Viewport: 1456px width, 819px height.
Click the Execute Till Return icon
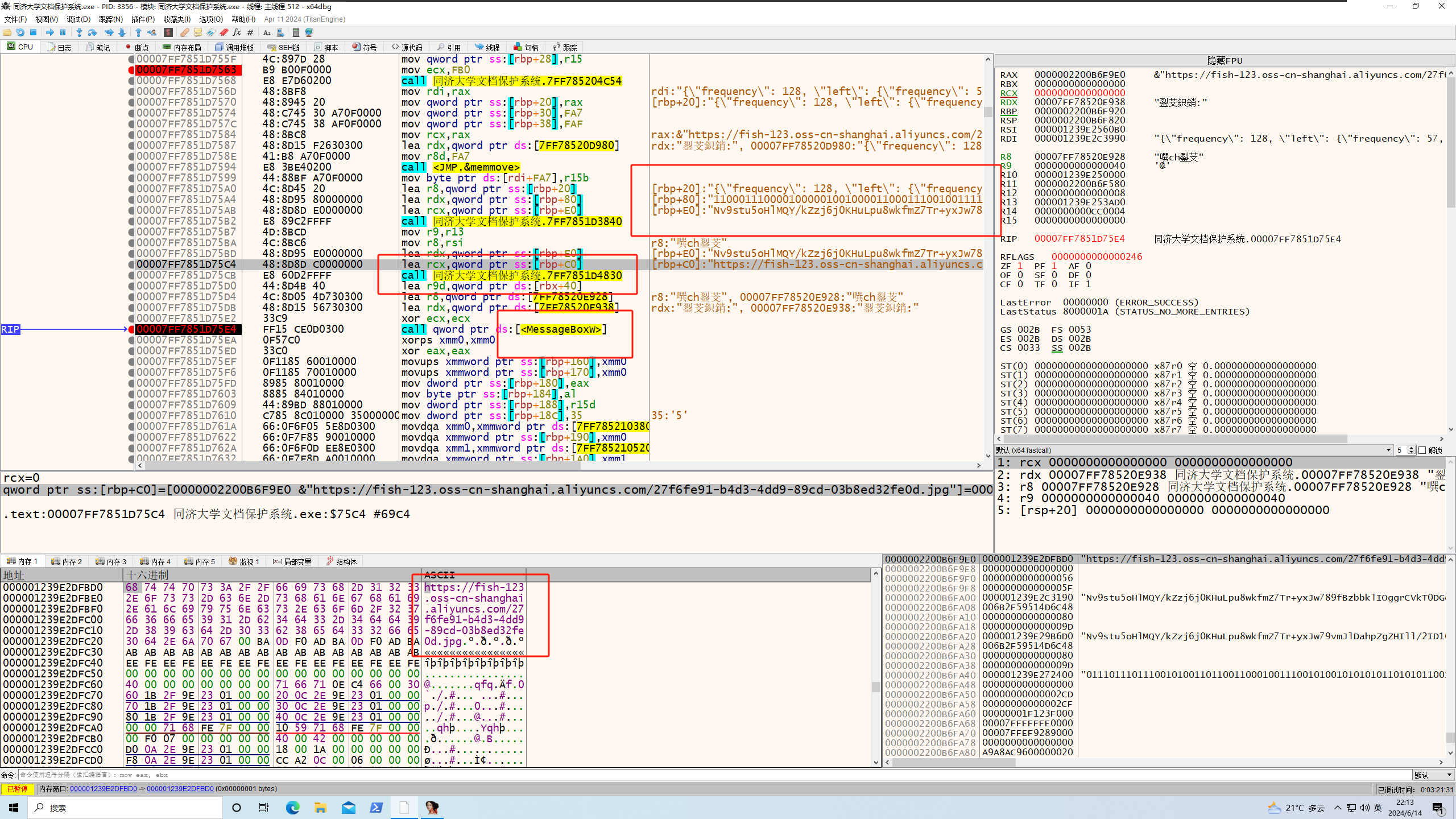pyautogui.click(x=138, y=32)
